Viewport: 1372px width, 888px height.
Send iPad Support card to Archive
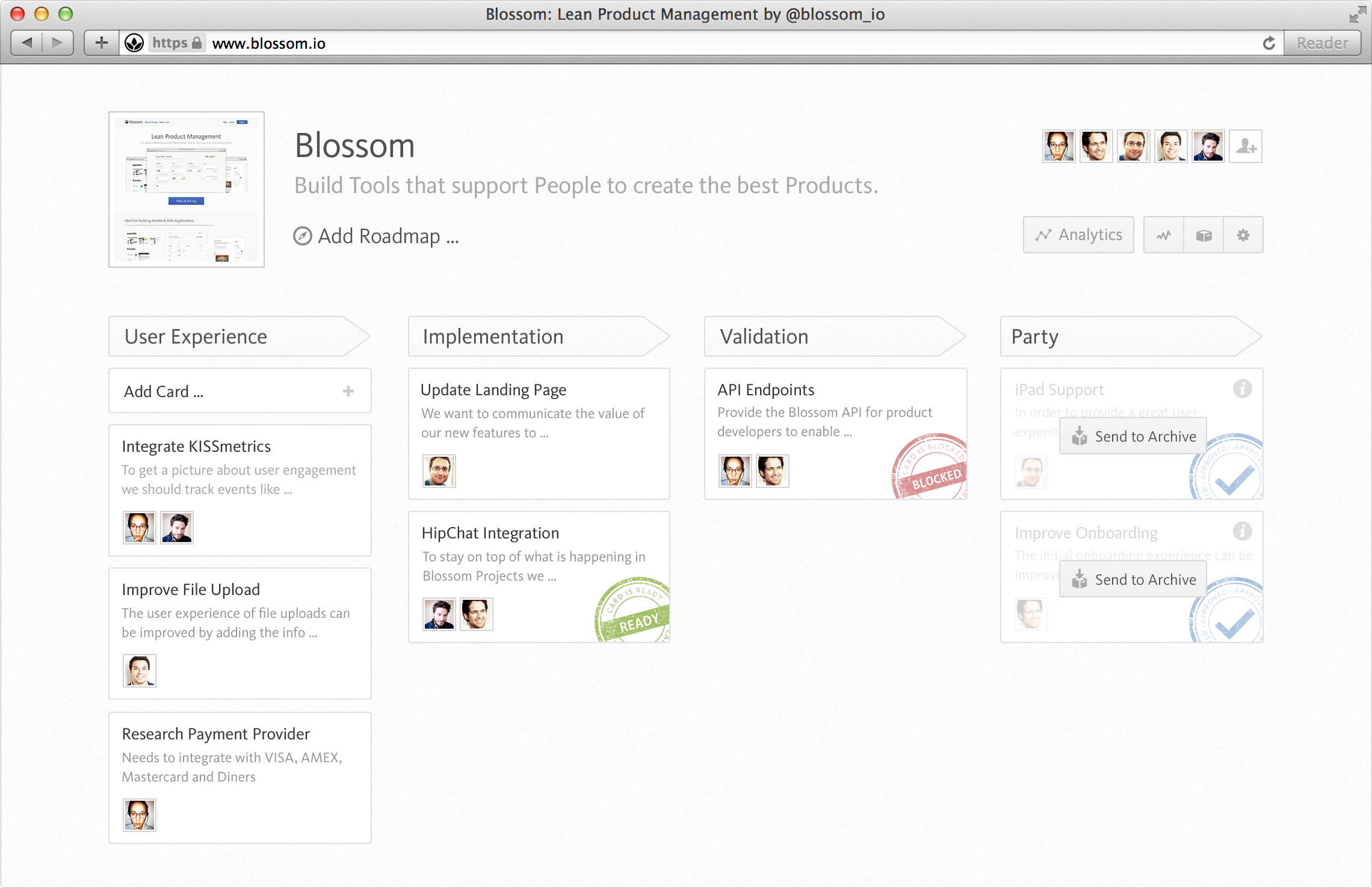pos(1133,436)
